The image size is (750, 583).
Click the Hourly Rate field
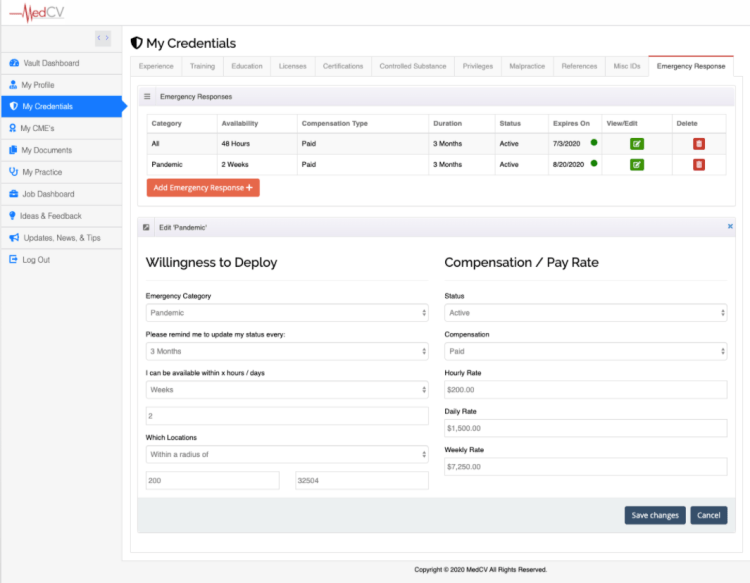pos(585,390)
